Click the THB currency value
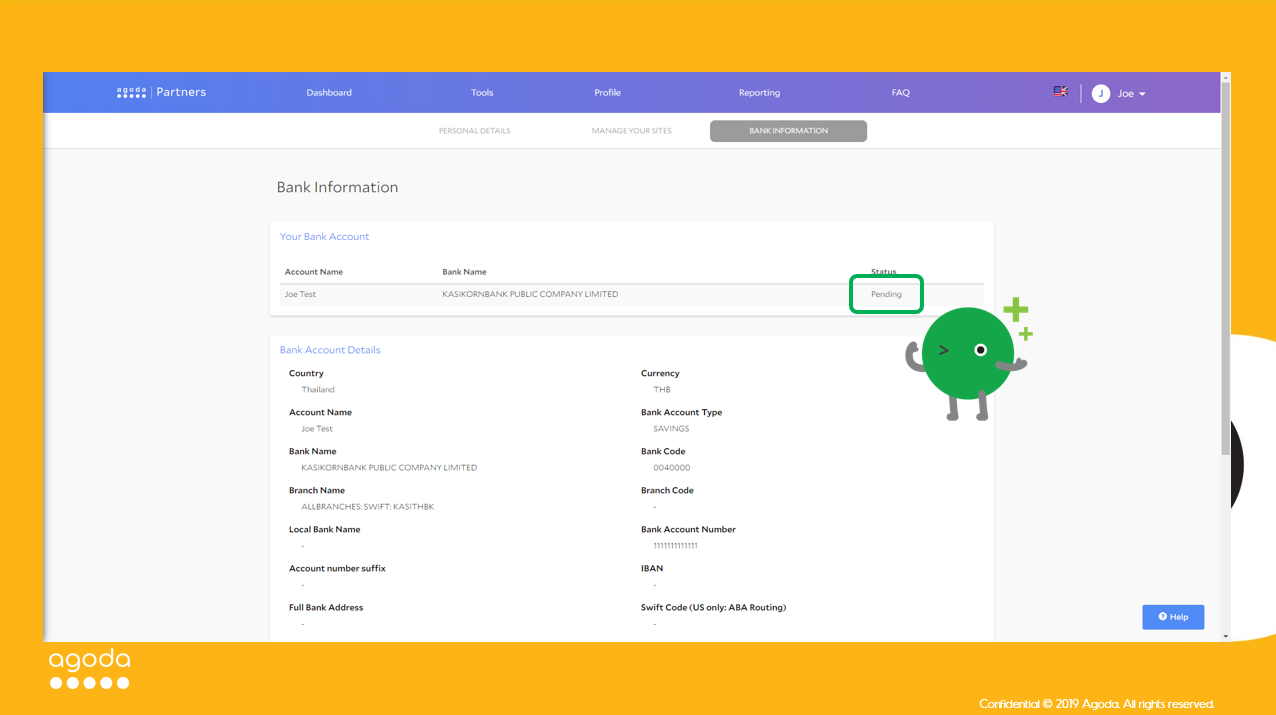 coord(662,390)
